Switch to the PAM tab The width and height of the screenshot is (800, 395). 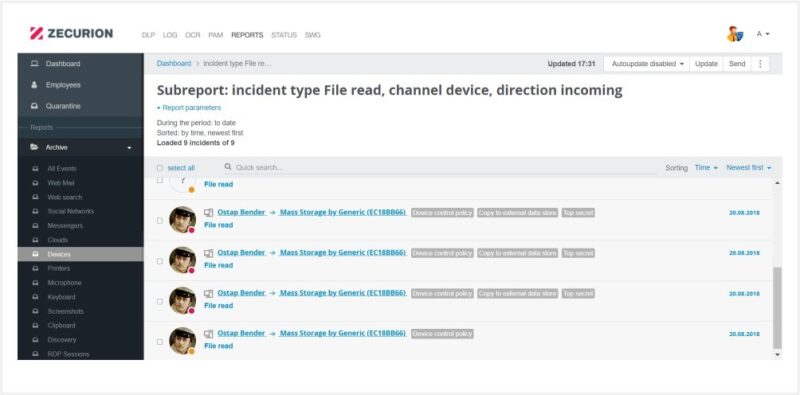tap(215, 35)
